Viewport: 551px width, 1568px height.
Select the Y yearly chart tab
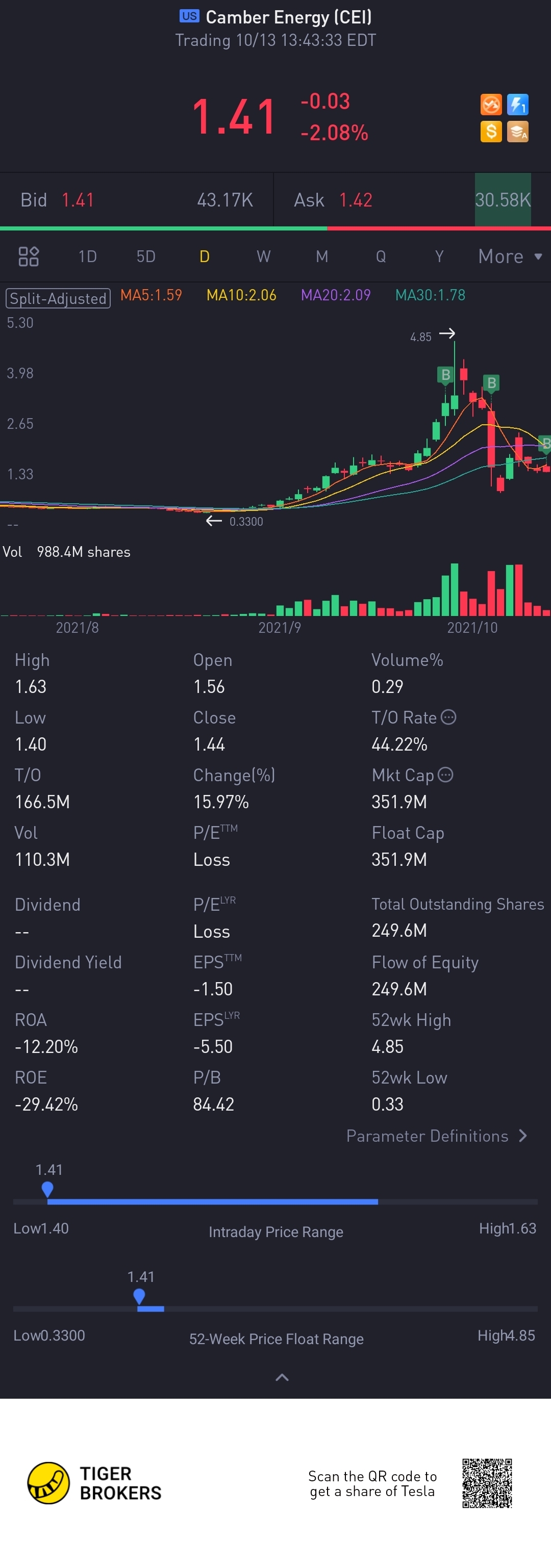(439, 256)
